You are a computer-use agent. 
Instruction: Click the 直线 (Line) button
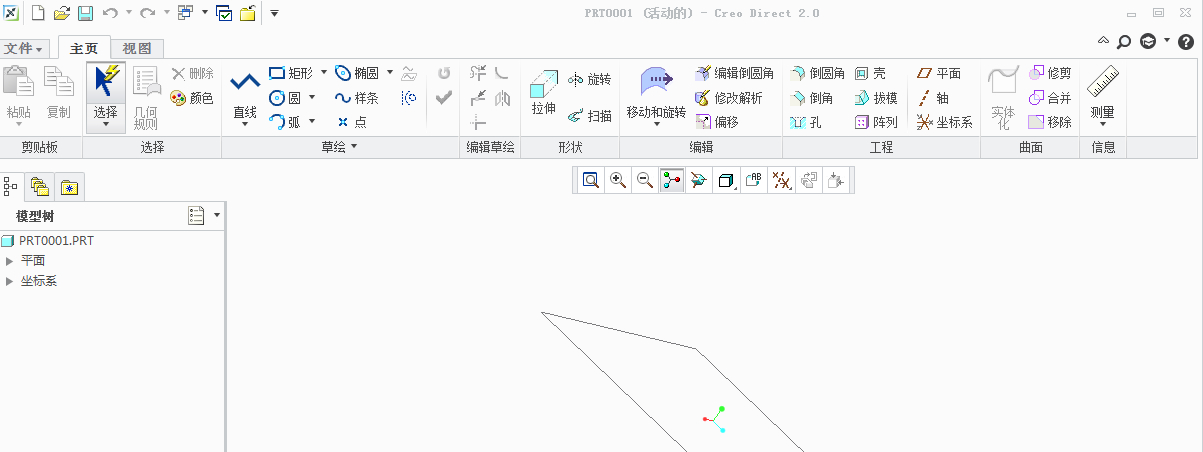coord(245,97)
